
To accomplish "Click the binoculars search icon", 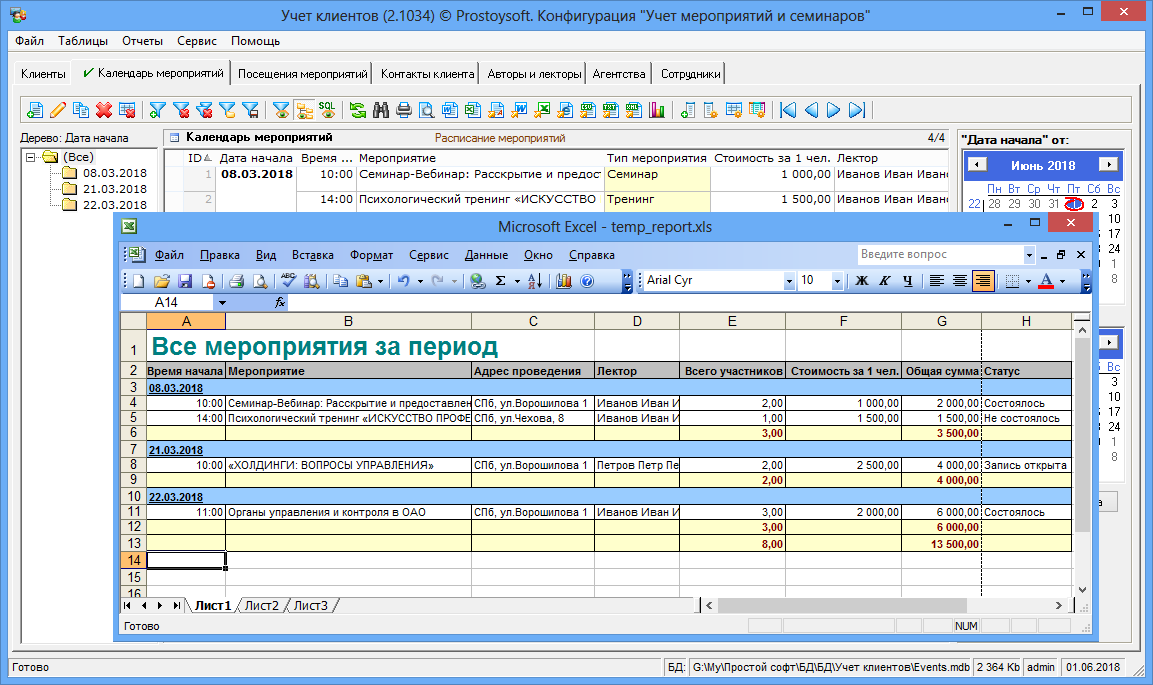I will (x=381, y=110).
